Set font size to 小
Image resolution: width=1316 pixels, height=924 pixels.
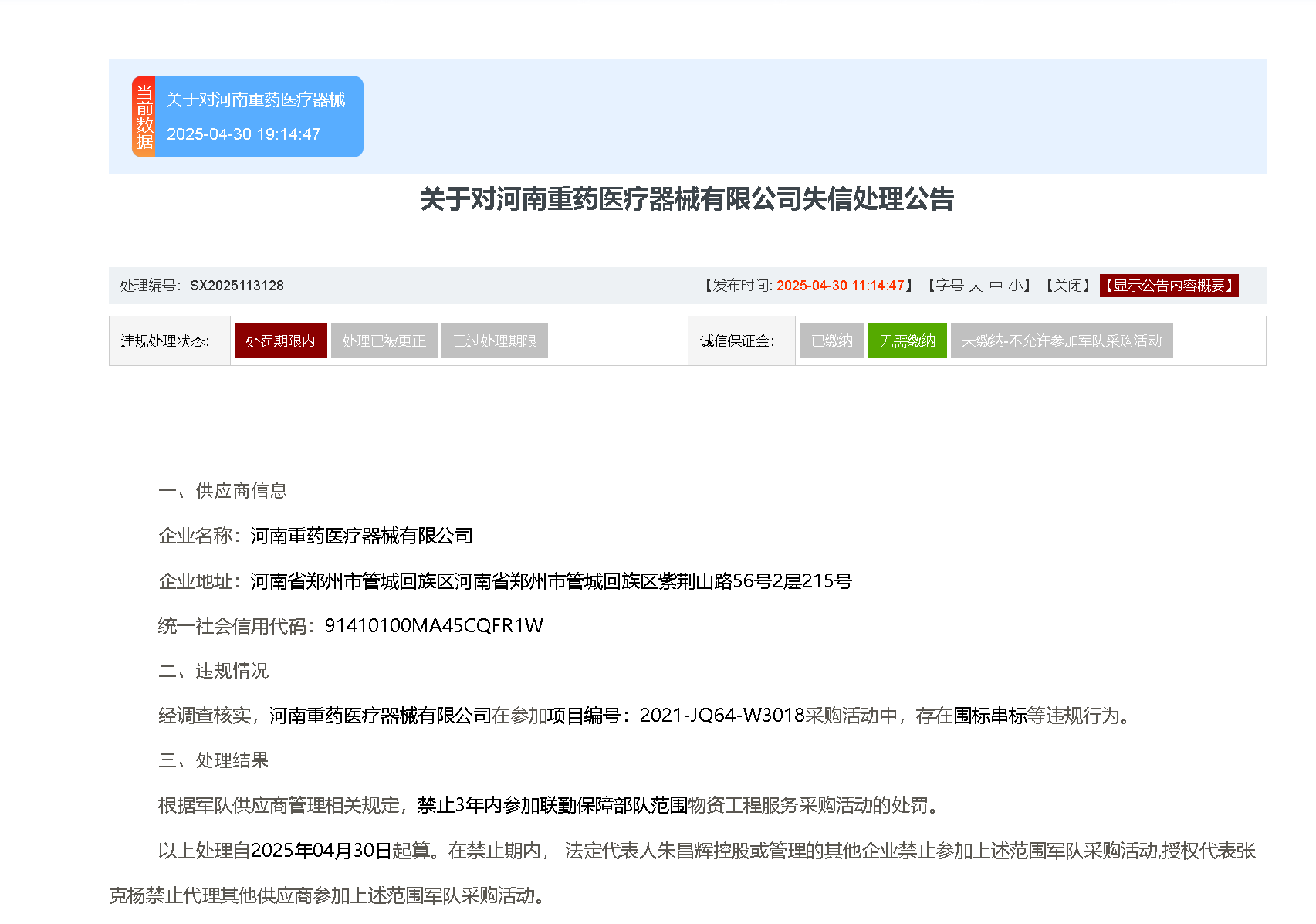(1015, 286)
